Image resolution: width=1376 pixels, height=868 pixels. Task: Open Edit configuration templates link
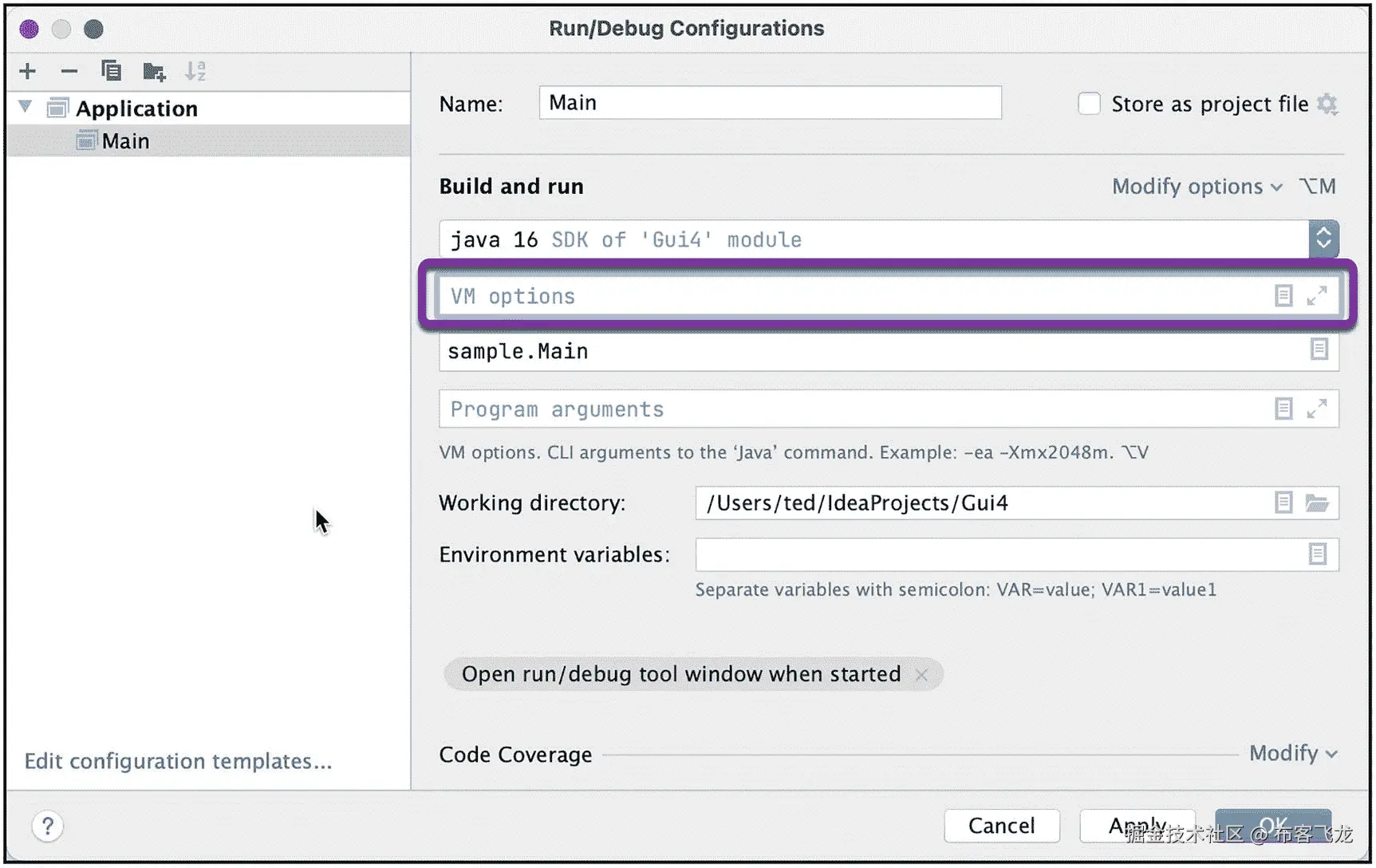pyautogui.click(x=178, y=761)
